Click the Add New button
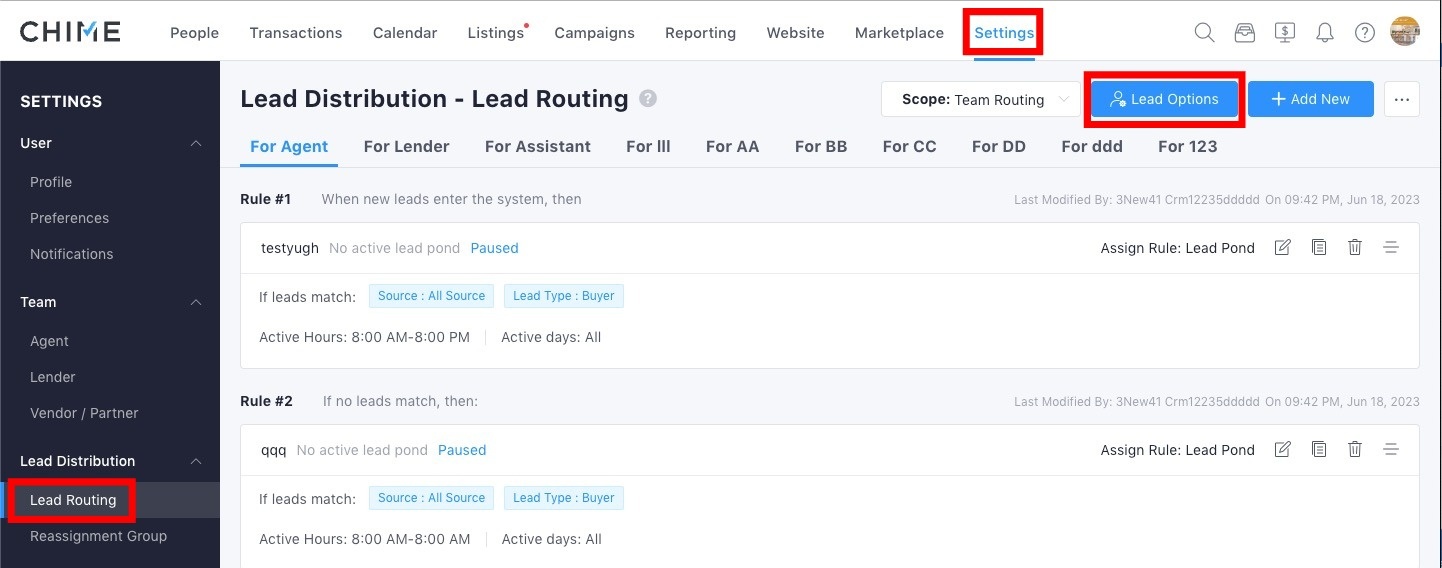1442x568 pixels. click(x=1310, y=99)
